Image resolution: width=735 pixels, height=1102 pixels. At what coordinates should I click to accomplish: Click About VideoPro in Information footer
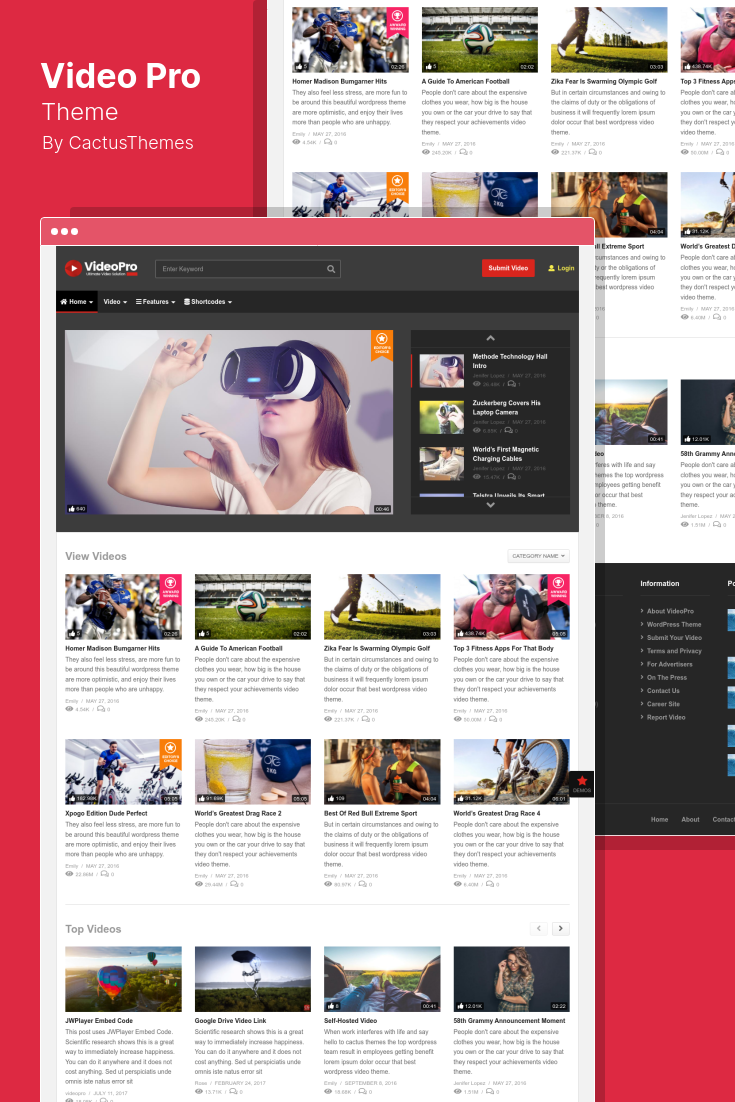point(670,611)
